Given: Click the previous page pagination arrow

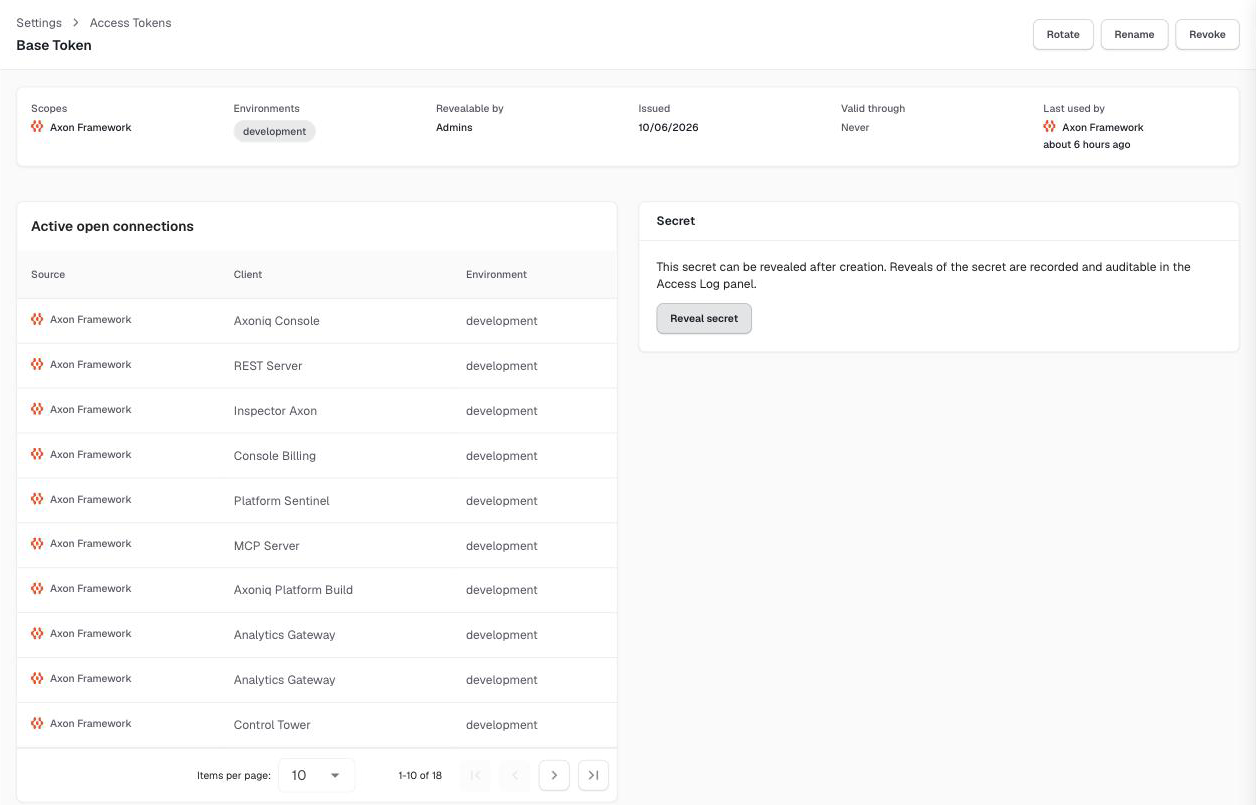Looking at the screenshot, I should pyautogui.click(x=515, y=775).
